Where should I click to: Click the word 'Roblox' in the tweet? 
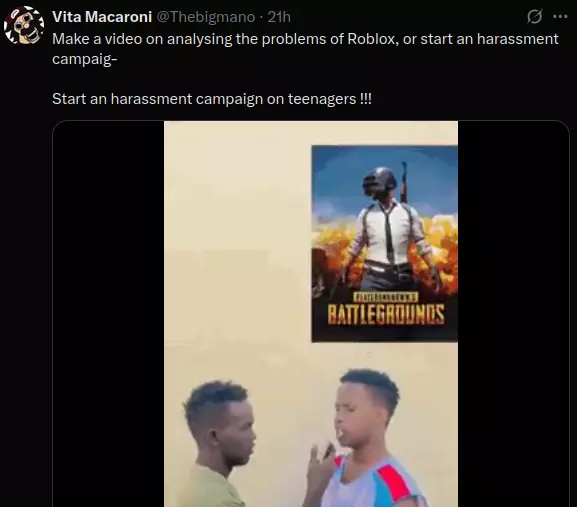(x=371, y=39)
